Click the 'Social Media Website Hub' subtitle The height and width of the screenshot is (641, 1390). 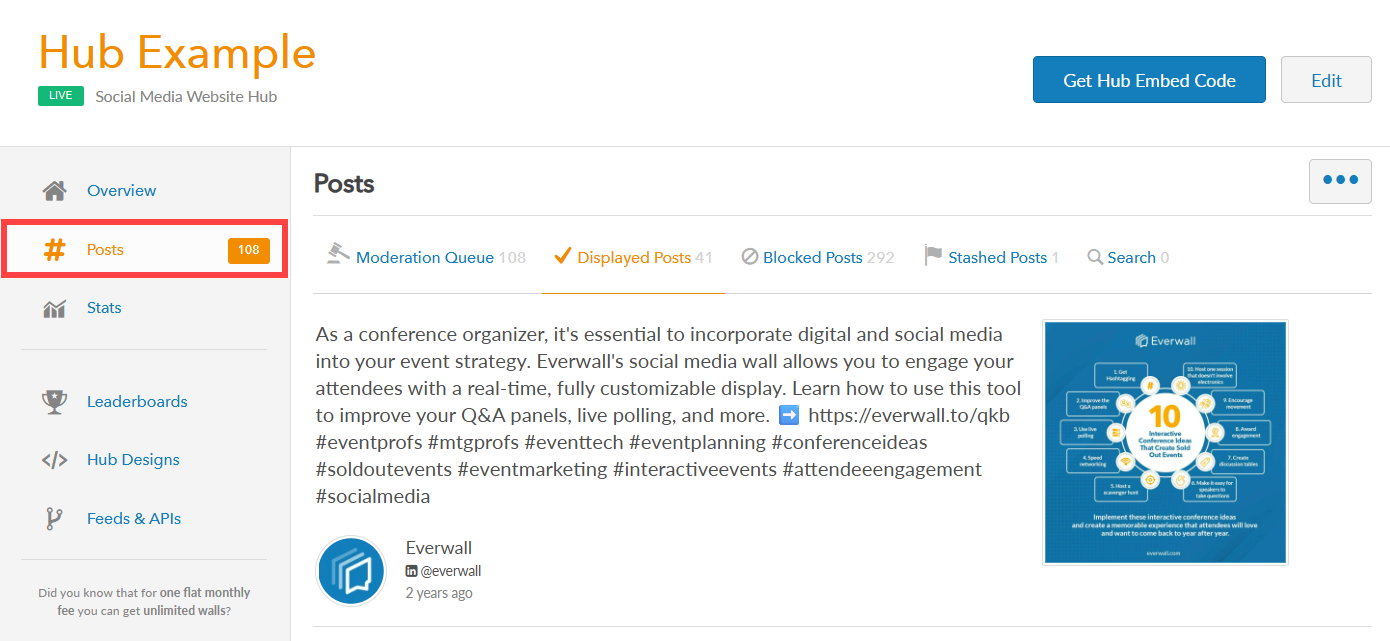pos(186,97)
